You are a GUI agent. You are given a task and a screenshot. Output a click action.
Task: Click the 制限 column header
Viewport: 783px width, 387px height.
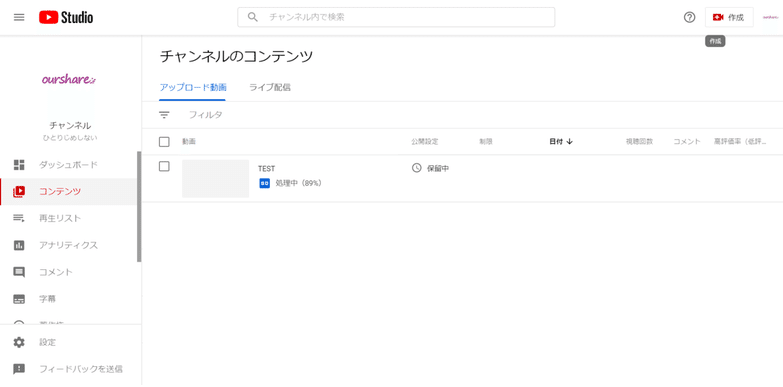(x=486, y=142)
